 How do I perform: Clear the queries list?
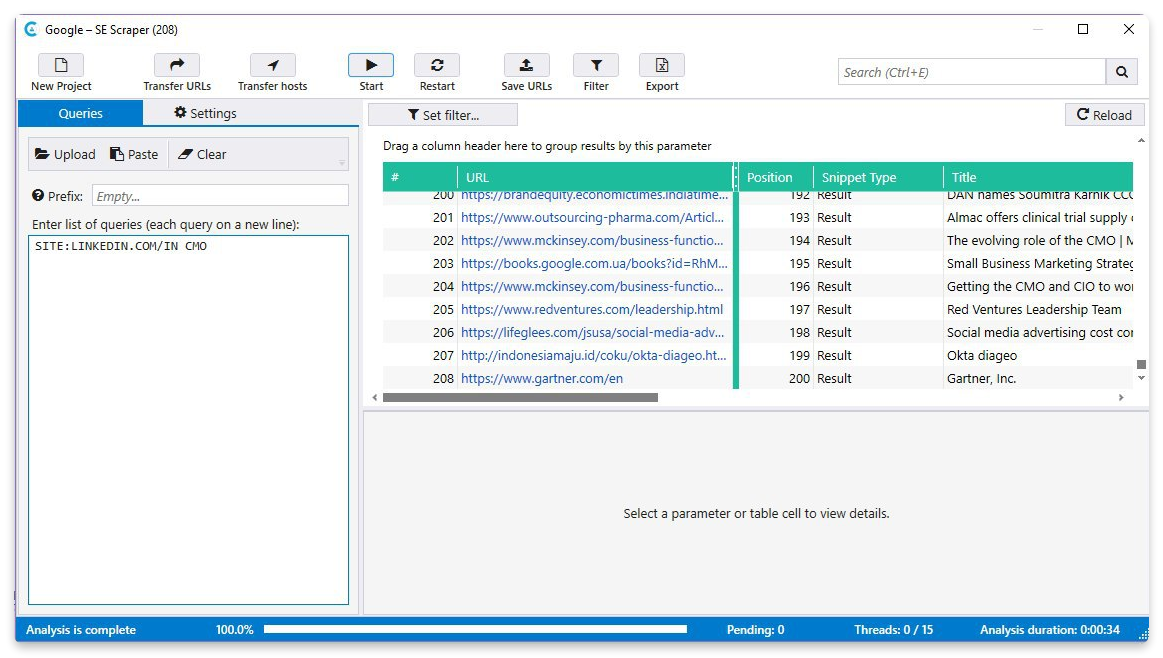202,154
